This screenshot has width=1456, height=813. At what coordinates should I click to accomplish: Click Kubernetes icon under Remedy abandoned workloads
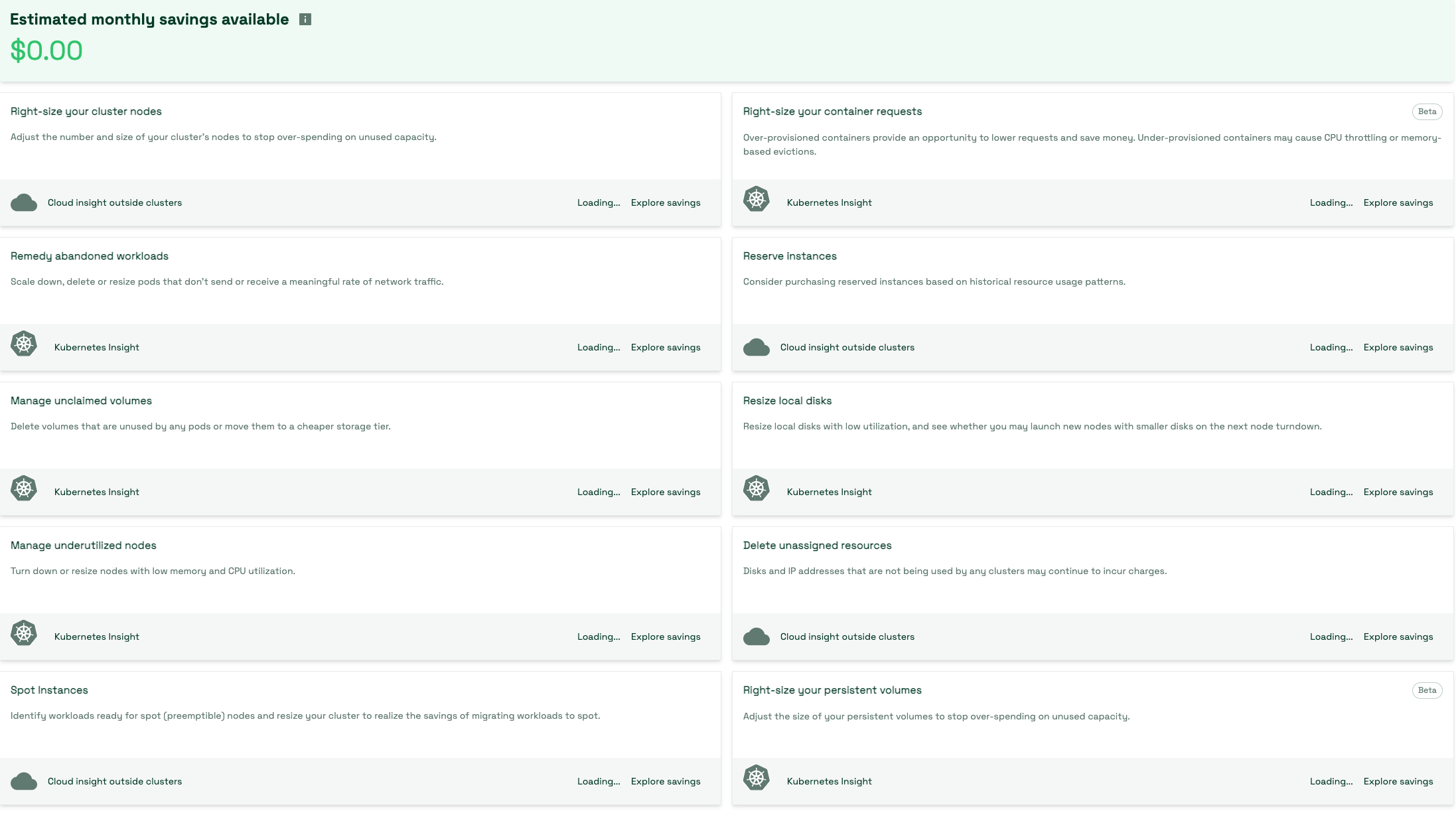[x=24, y=344]
